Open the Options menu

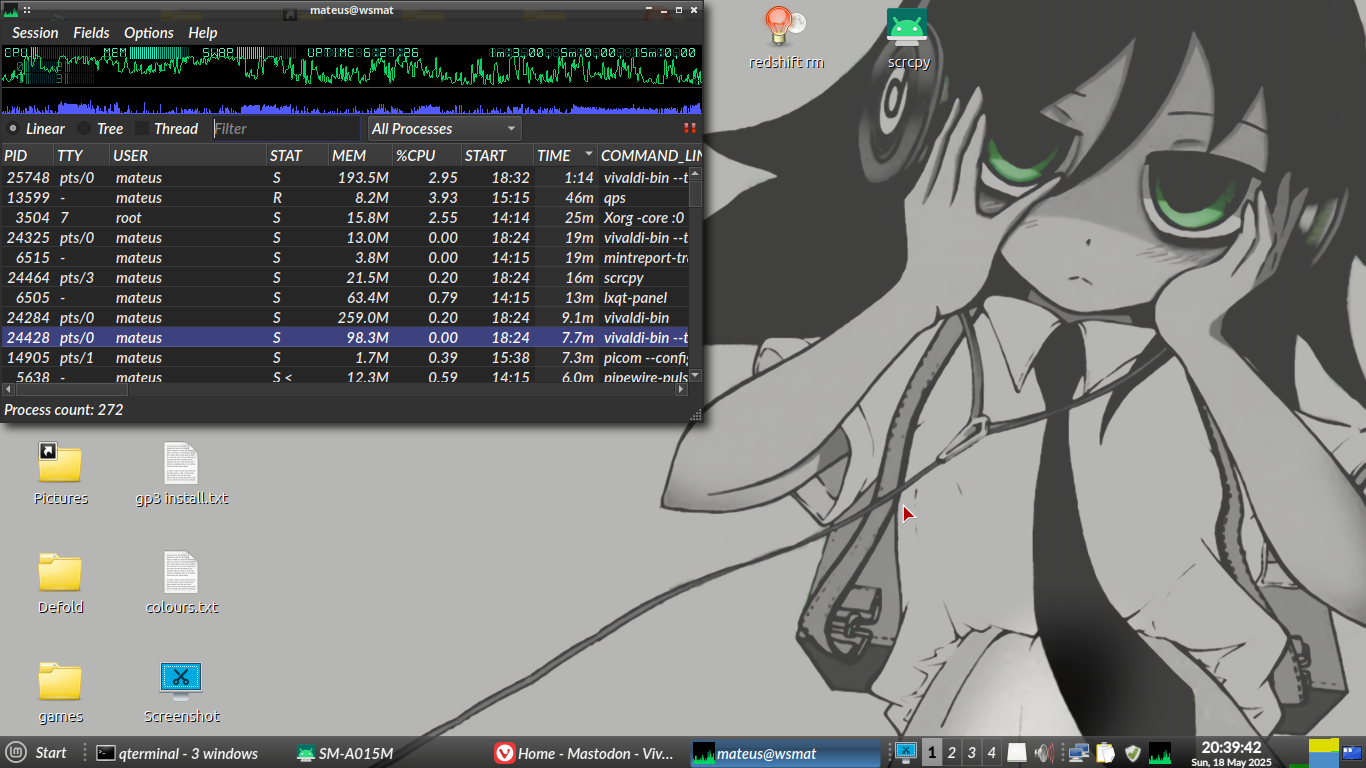coord(149,33)
